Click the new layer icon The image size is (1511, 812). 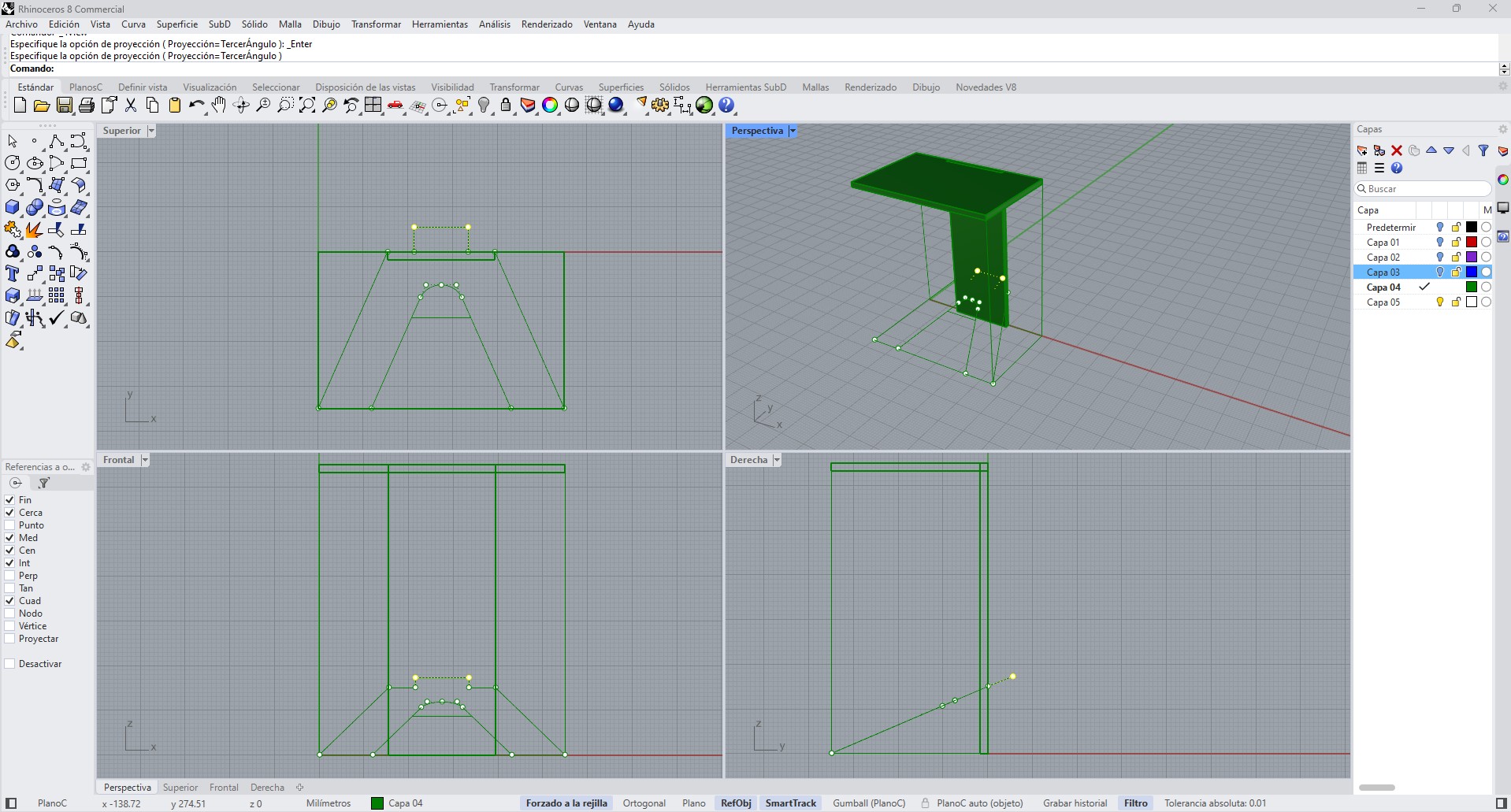coord(1362,150)
